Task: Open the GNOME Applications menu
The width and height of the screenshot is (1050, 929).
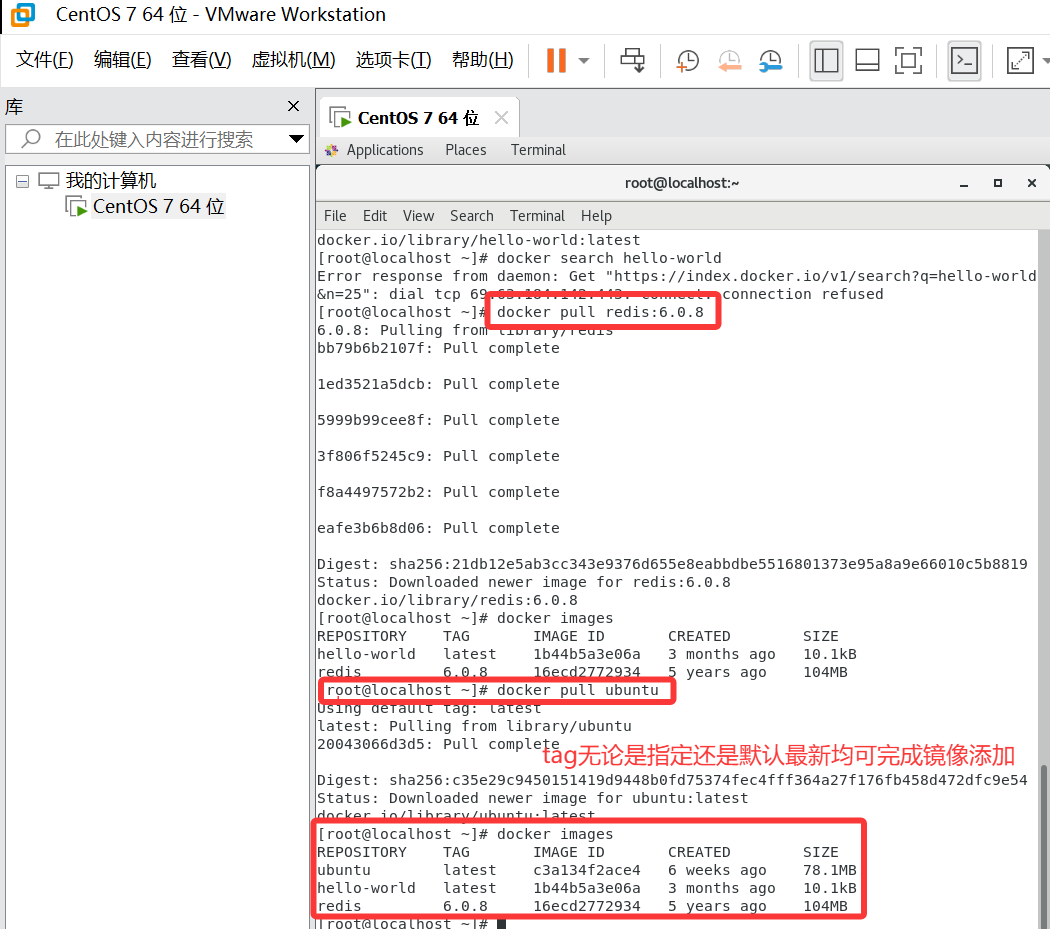Action: (384, 150)
